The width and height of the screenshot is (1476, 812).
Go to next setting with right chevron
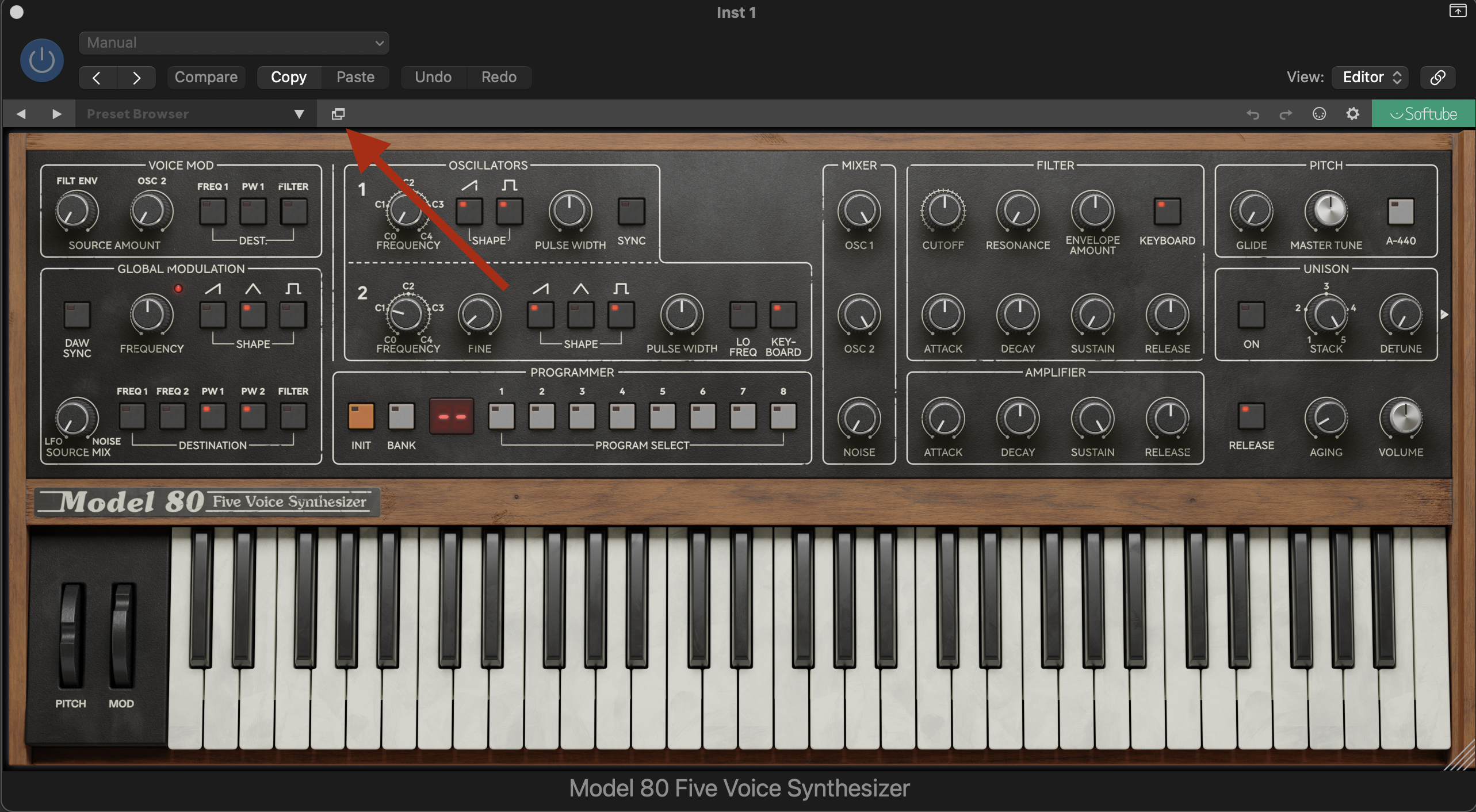point(136,78)
